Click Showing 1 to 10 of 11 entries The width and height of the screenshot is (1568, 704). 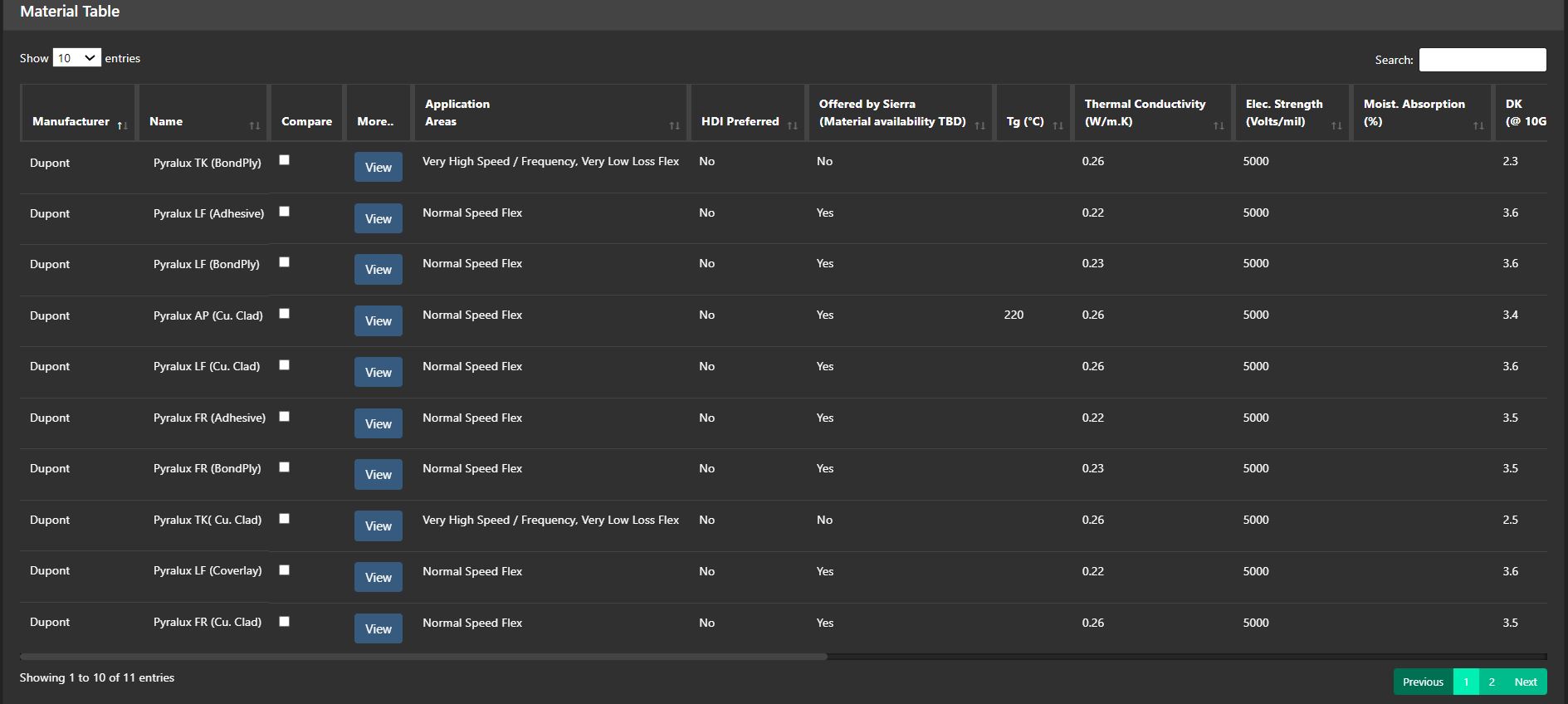coord(97,677)
